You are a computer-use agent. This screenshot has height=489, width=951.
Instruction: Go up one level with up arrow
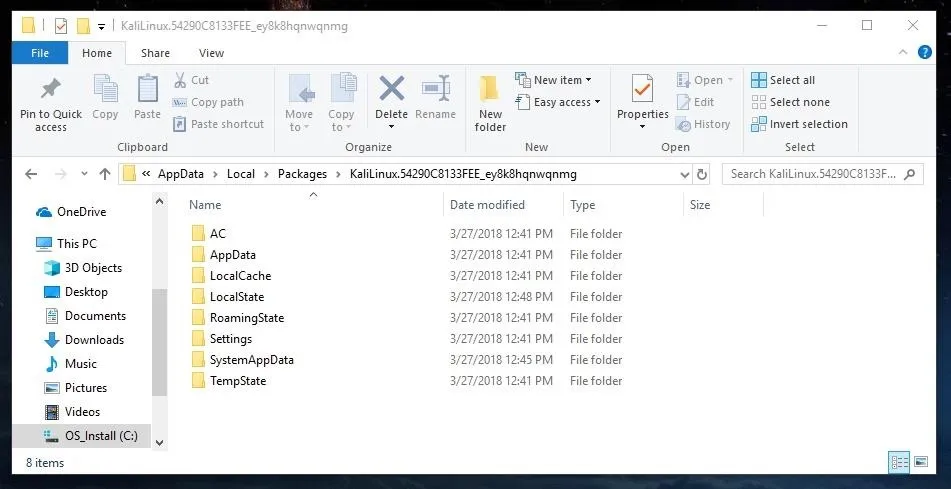[105, 174]
